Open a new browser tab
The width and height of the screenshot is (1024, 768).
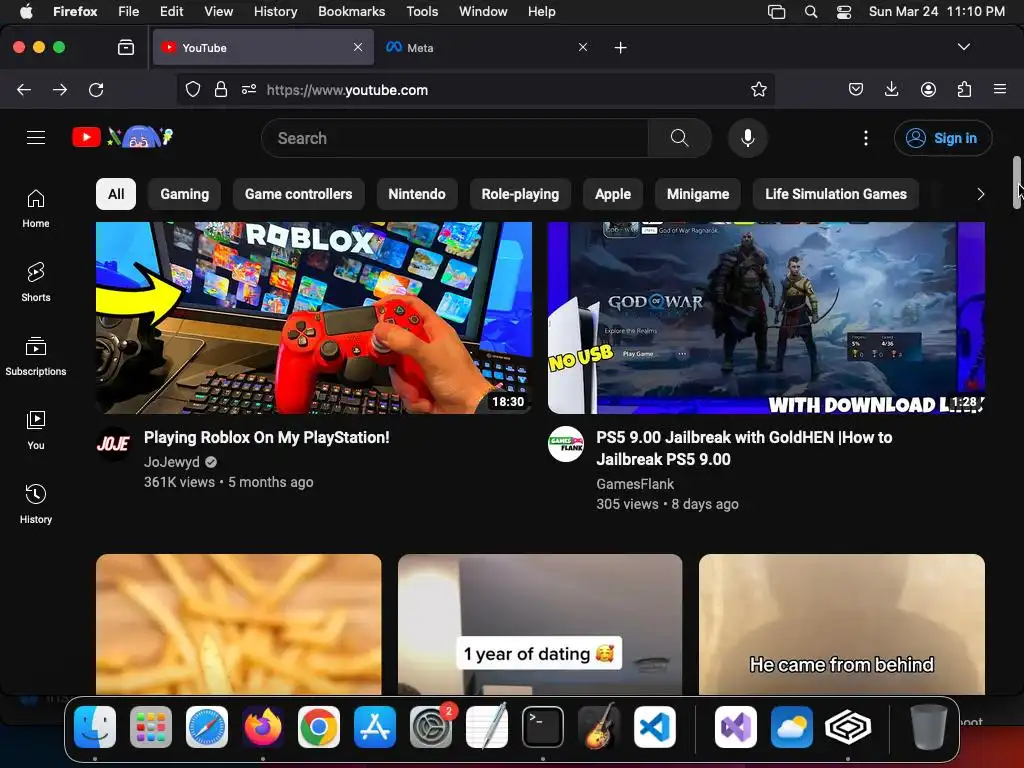(x=620, y=47)
